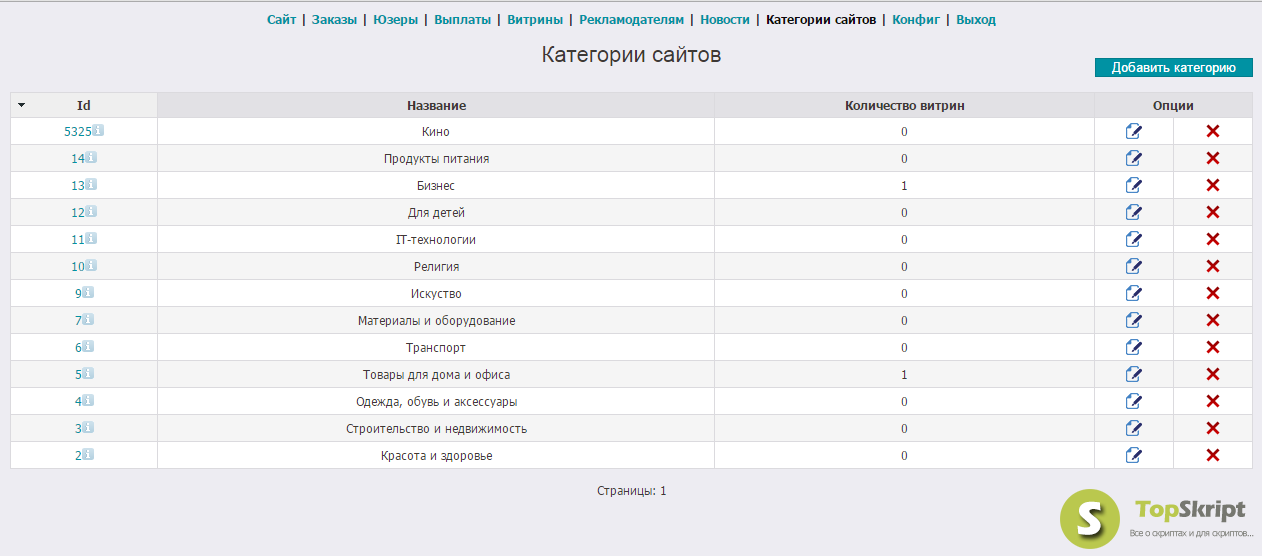Select Категории сайтов menu item
The image size is (1262, 556).
(x=821, y=19)
